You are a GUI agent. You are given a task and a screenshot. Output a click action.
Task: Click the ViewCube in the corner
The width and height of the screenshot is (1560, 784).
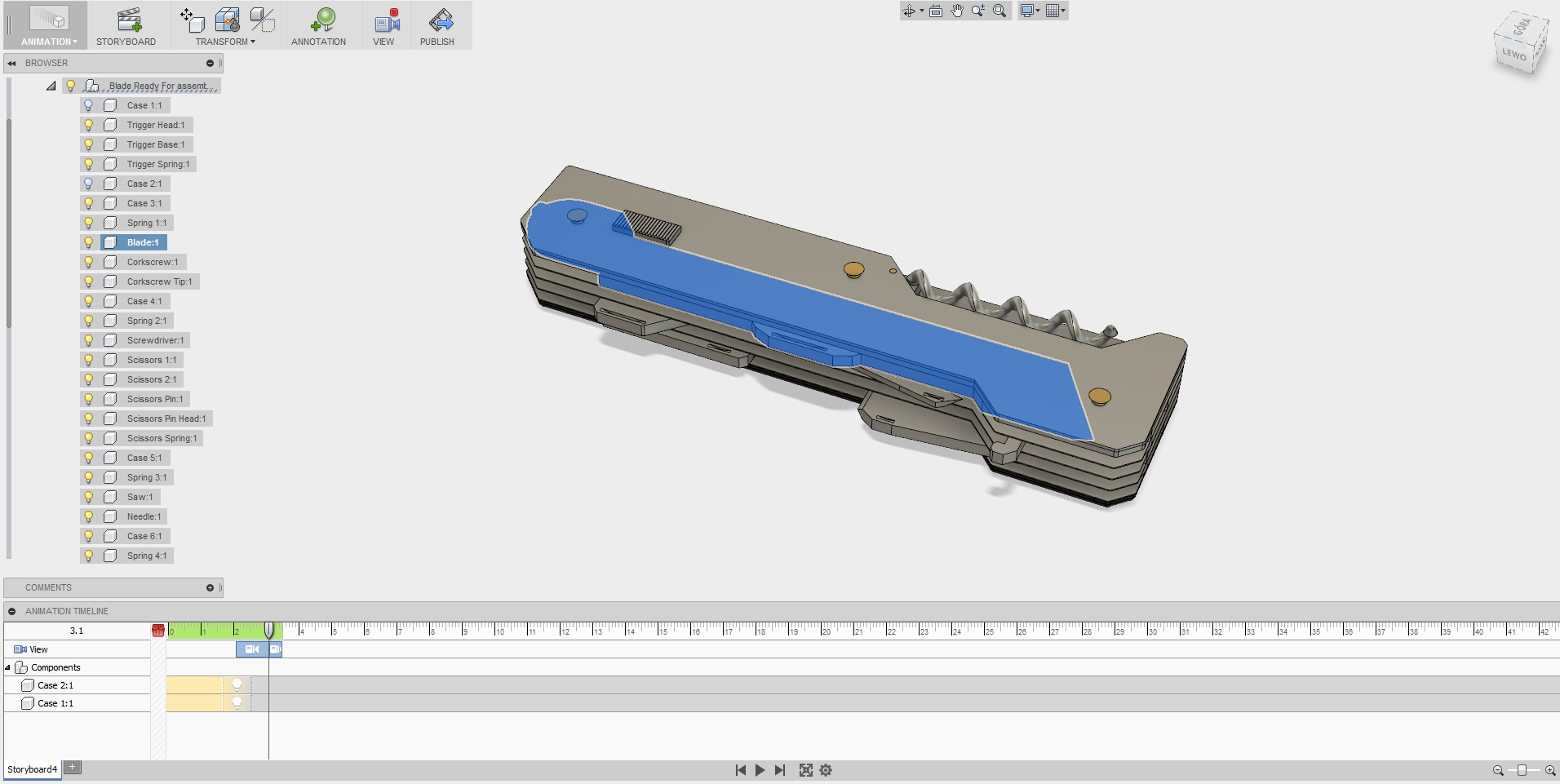pyautogui.click(x=1521, y=45)
